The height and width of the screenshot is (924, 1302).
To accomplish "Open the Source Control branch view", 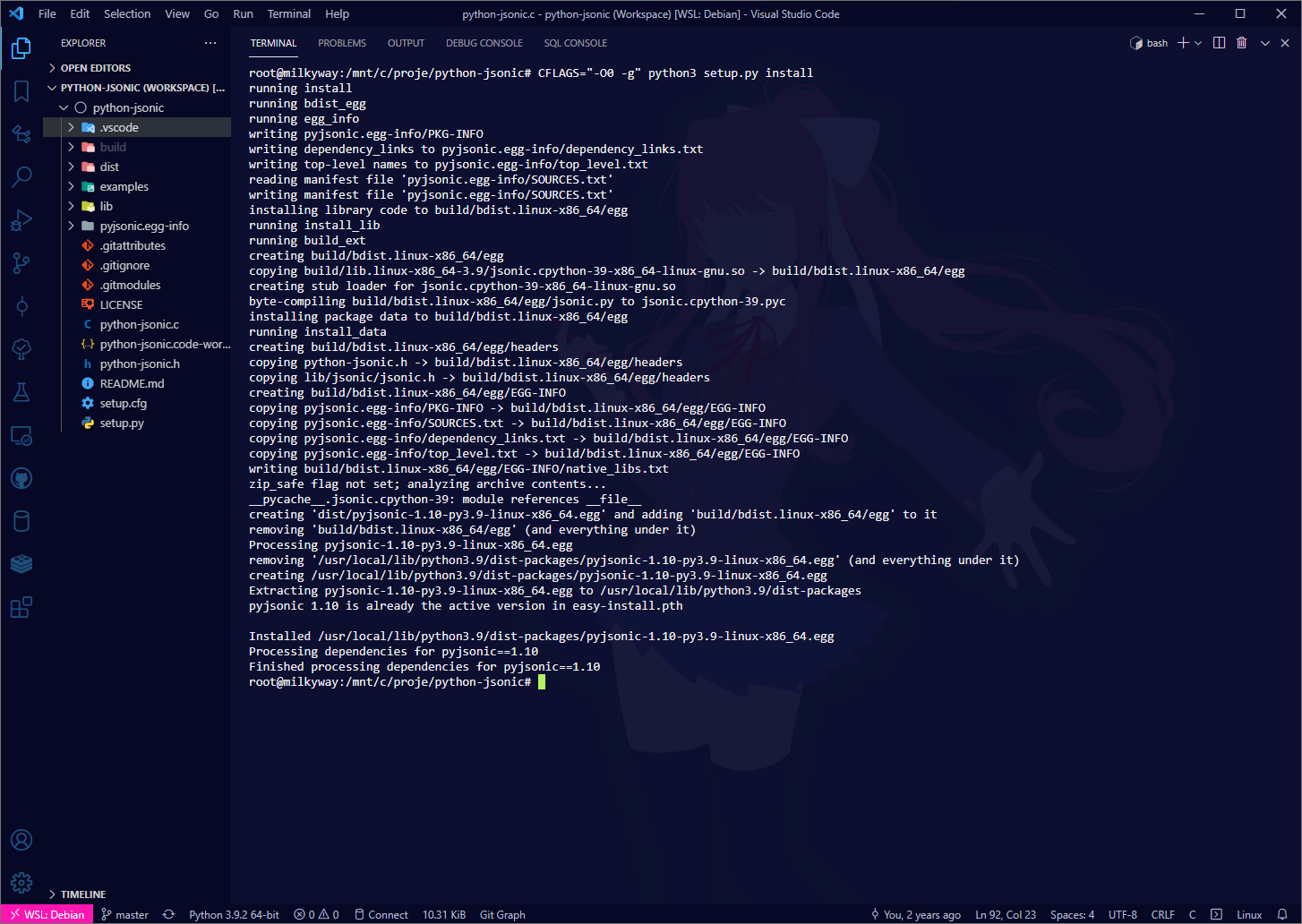I will click(x=21, y=263).
